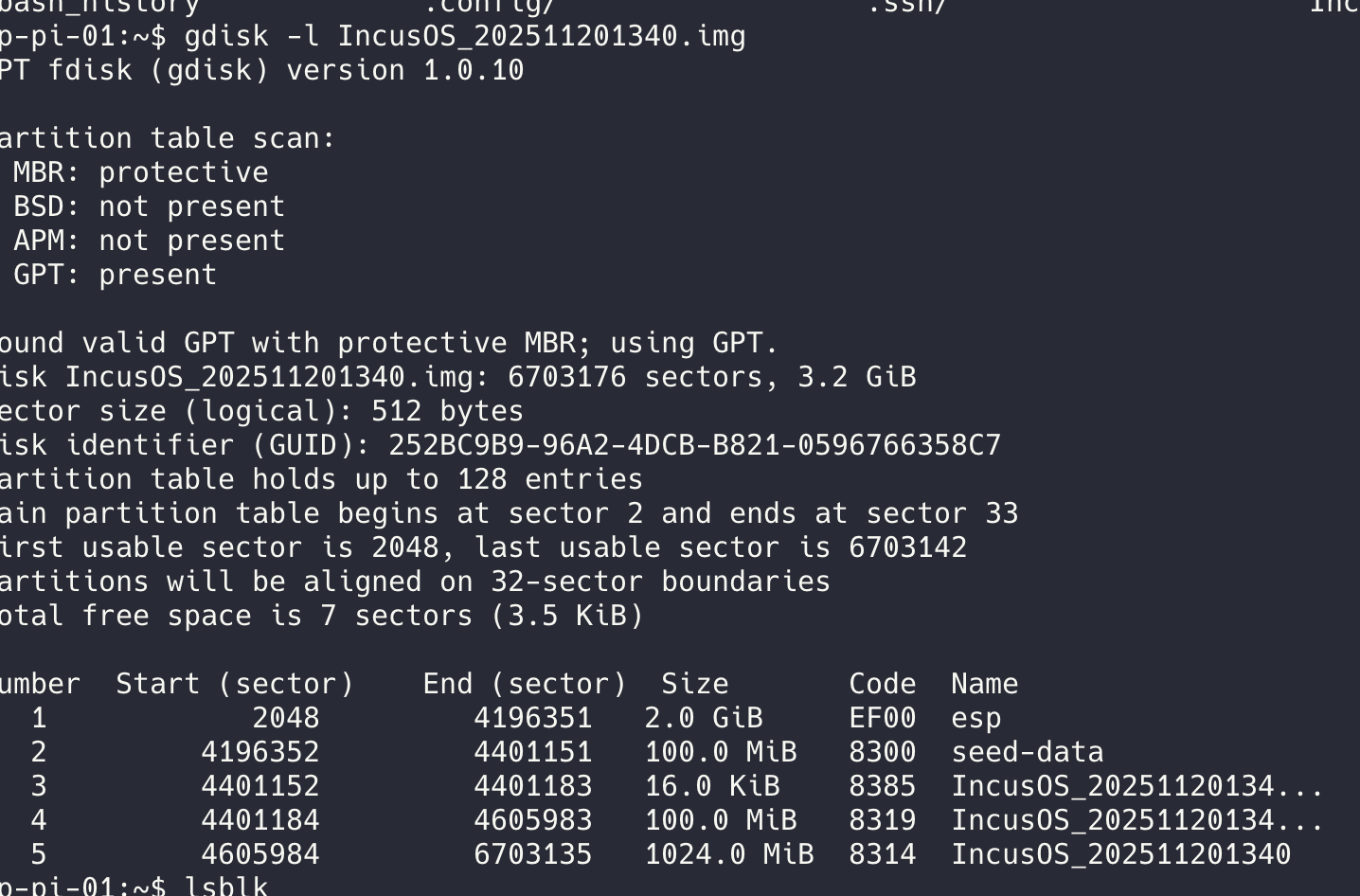1360x896 pixels.
Task: Click the BSD: not present line
Action: point(149,206)
